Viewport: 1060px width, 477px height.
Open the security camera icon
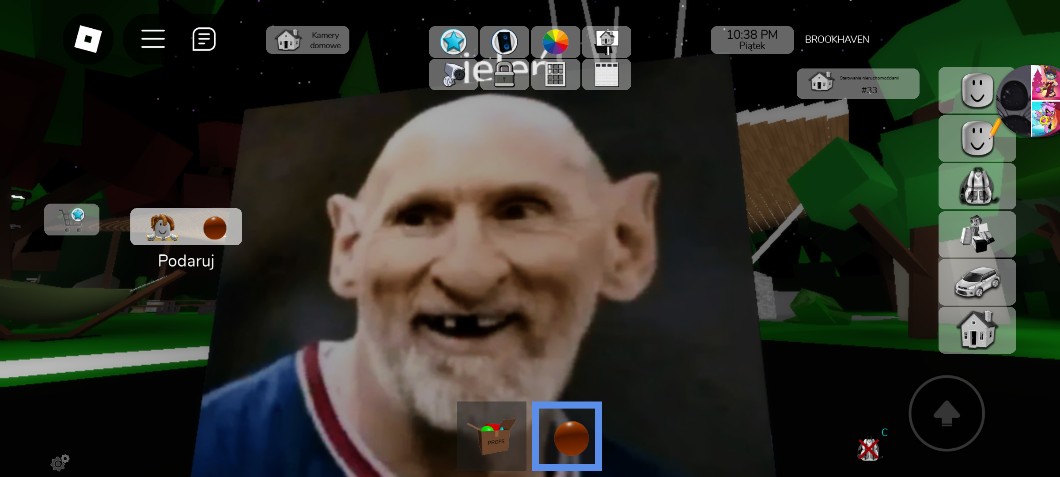453,74
